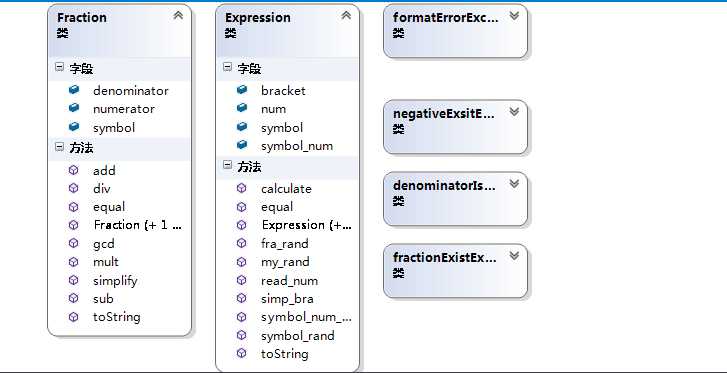Screen dimensions: 727x373
Task: Select the toString method in Fraction
Action: pos(116,317)
